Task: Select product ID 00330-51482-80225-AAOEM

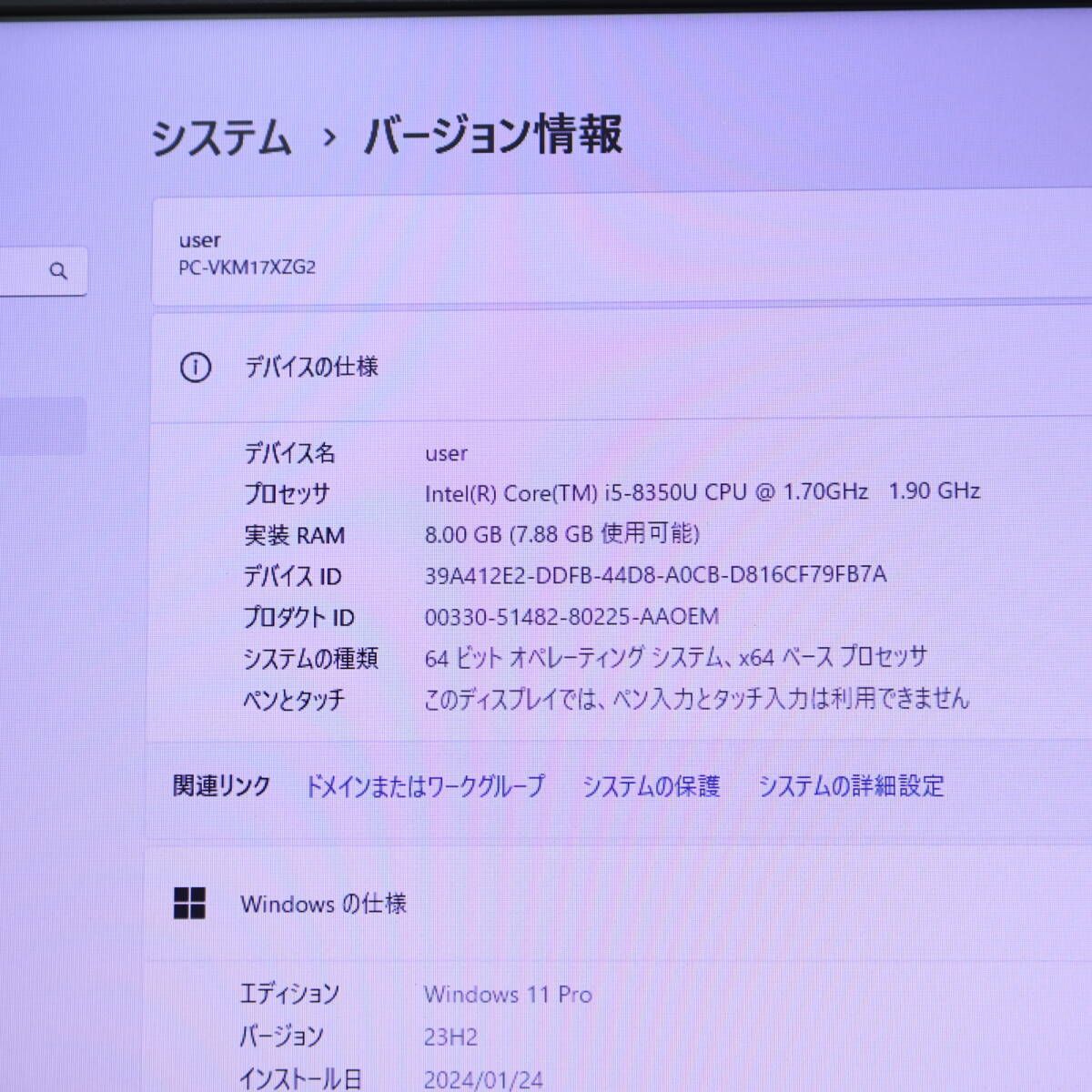Action: pos(571,617)
